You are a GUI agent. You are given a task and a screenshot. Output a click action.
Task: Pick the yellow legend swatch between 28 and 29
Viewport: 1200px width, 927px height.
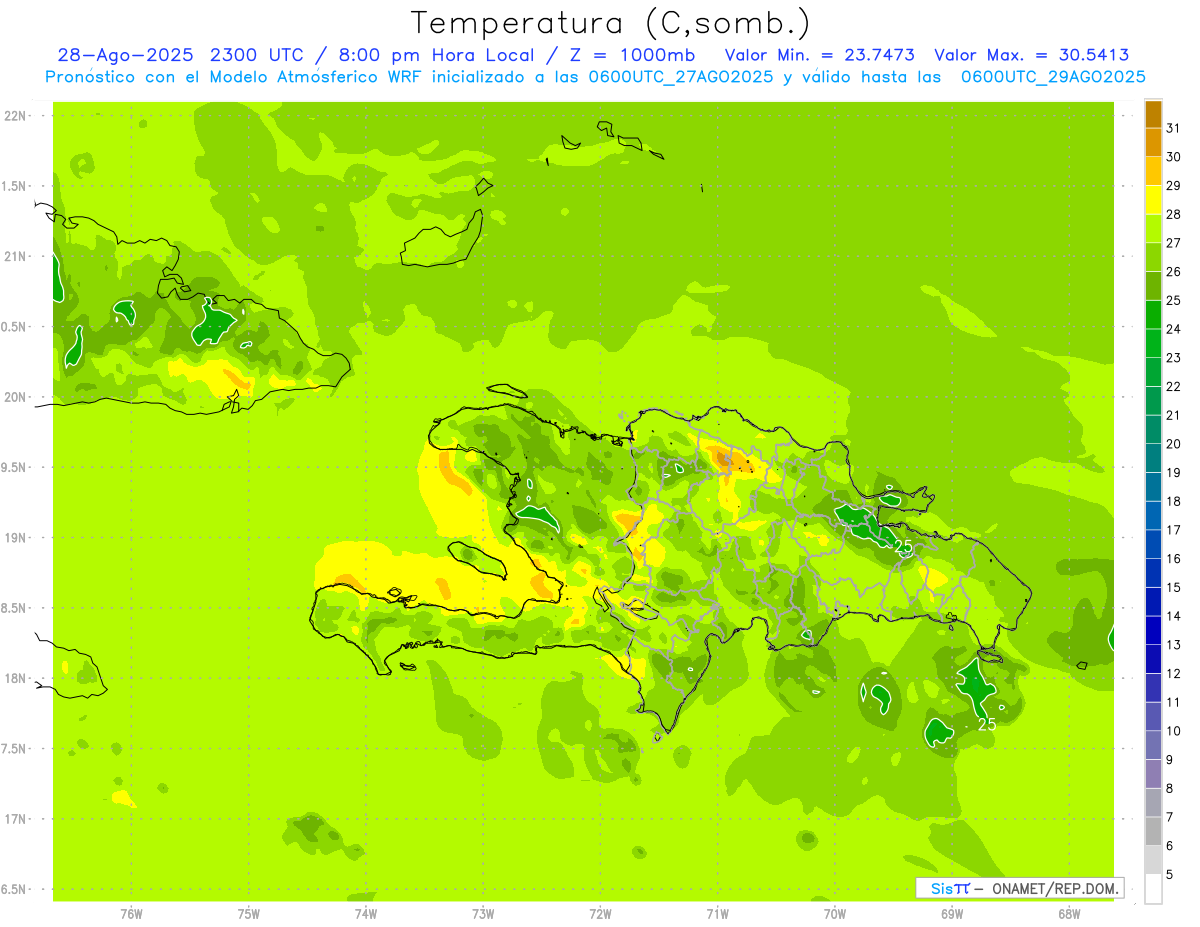pyautogui.click(x=1153, y=200)
